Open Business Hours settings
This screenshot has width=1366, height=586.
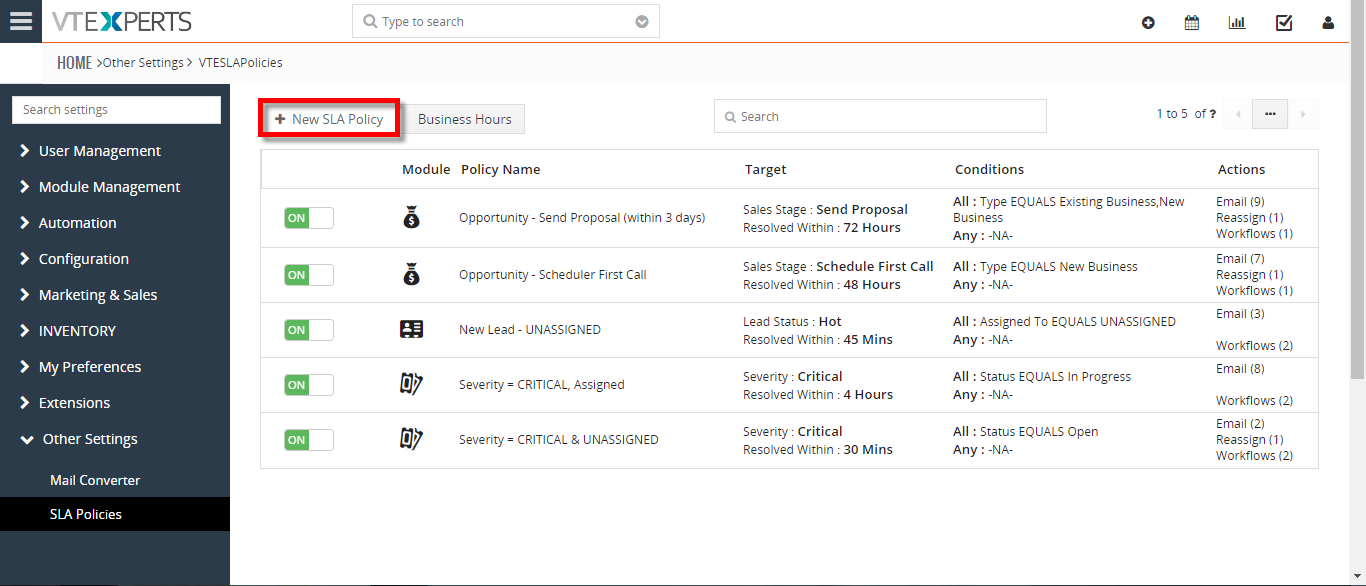point(465,119)
